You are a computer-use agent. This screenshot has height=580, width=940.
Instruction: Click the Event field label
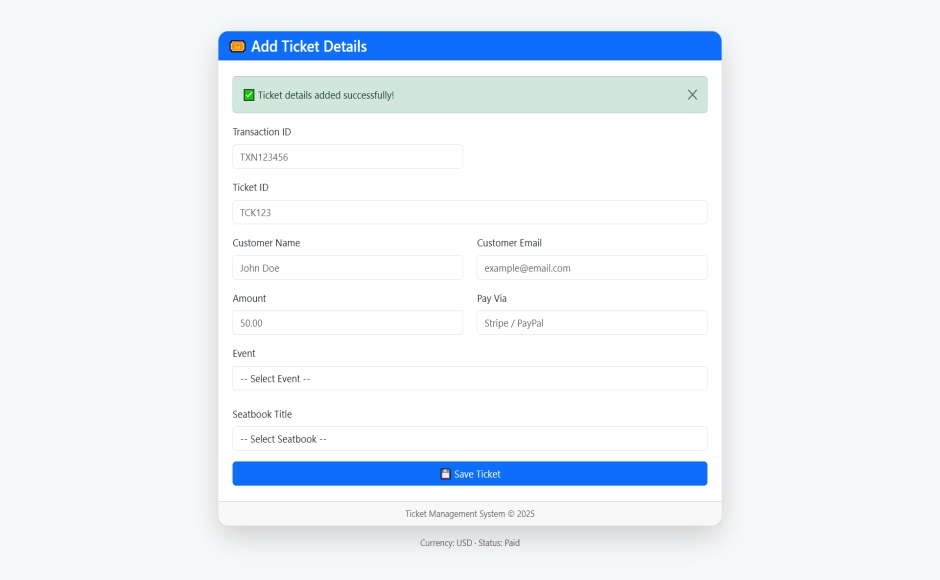pyautogui.click(x=244, y=353)
